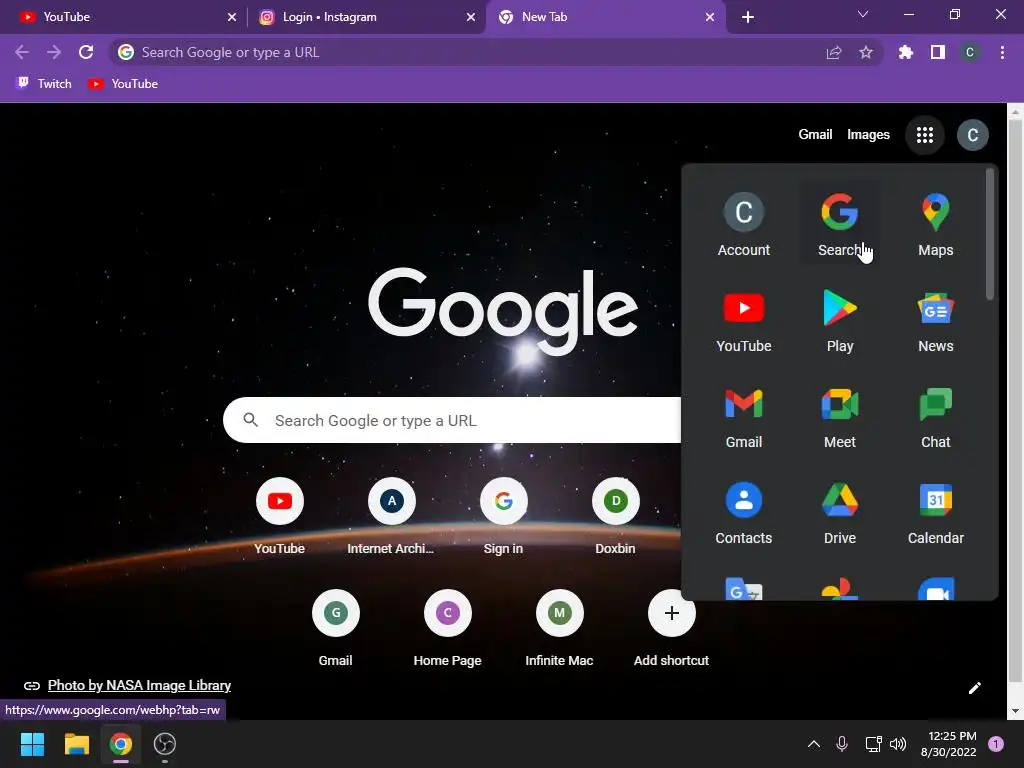
Task: Open OBS Studio from the taskbar
Action: (x=165, y=744)
